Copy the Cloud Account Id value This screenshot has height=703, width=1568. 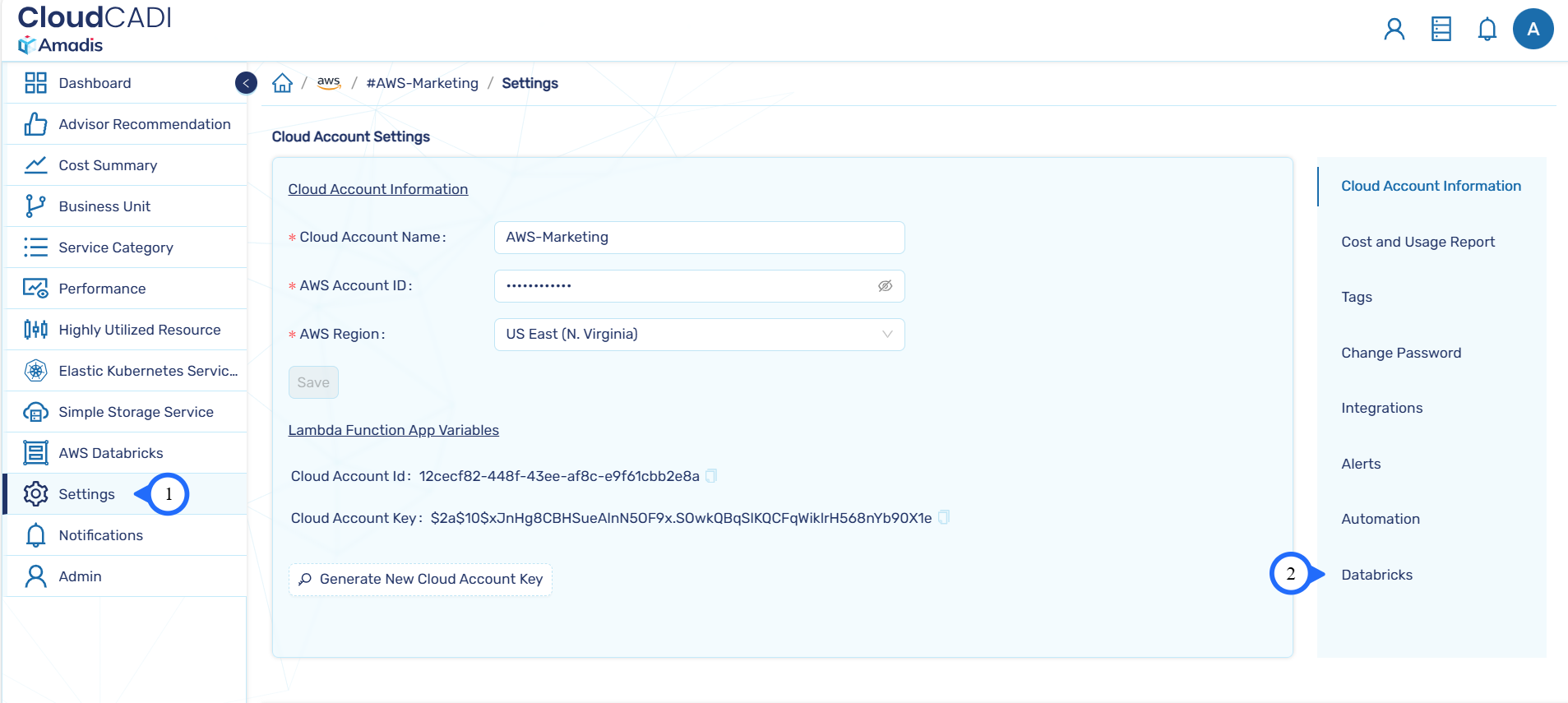(711, 475)
